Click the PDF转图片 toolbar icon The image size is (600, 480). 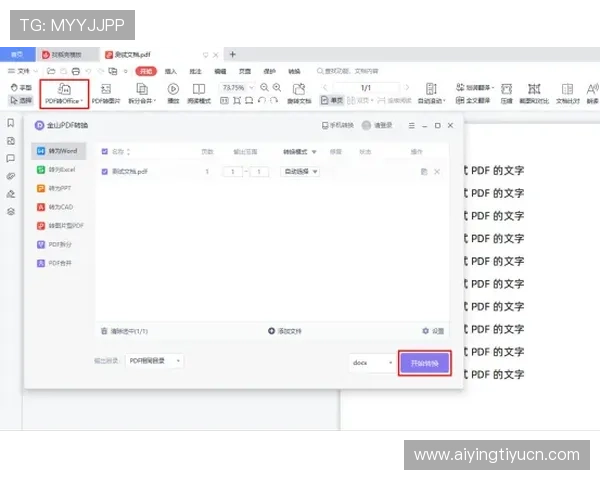[106, 94]
